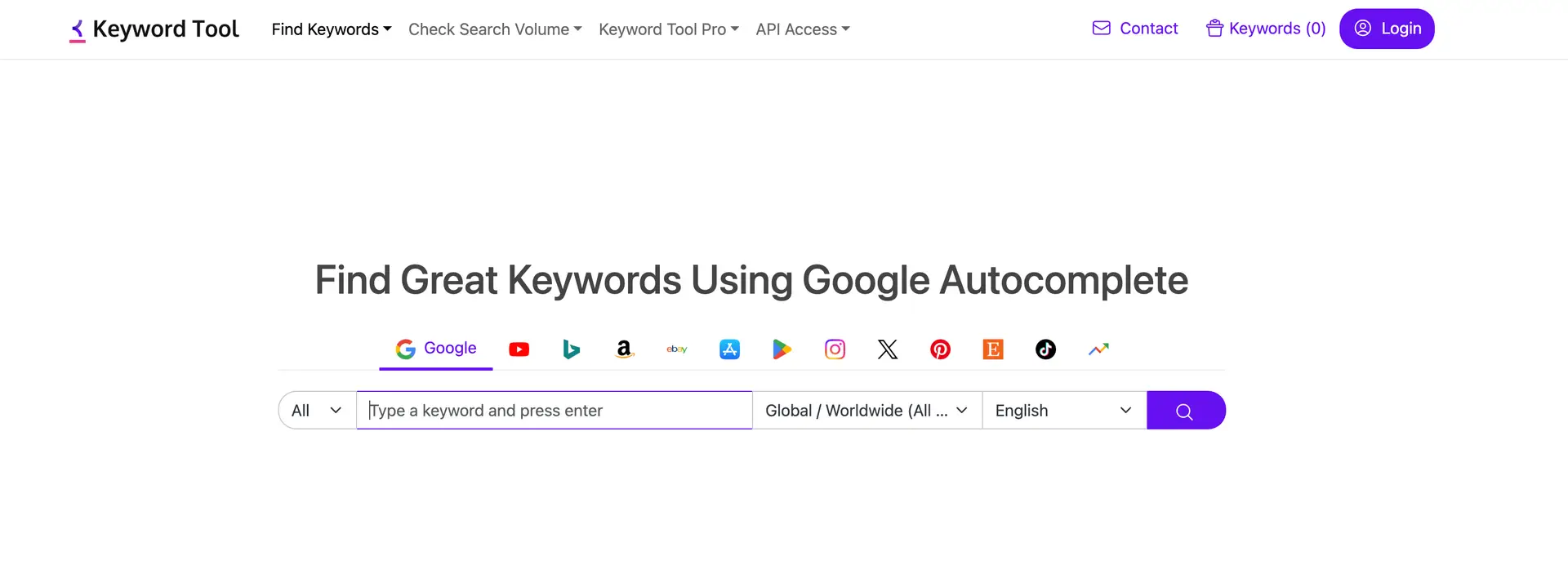Expand the API Access menu
Screen dimensions: 1568x565
pyautogui.click(x=803, y=29)
